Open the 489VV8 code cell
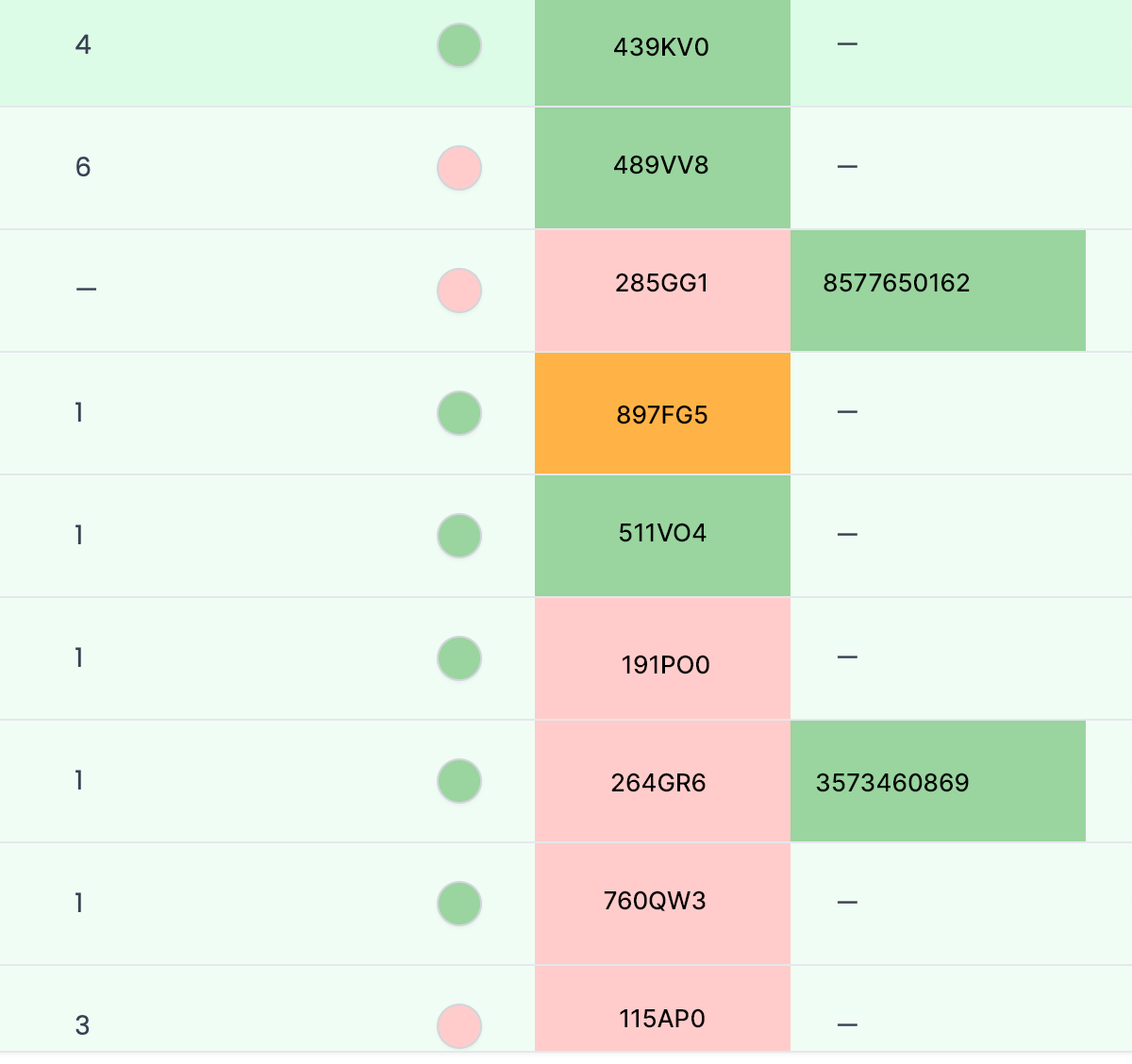 click(662, 168)
